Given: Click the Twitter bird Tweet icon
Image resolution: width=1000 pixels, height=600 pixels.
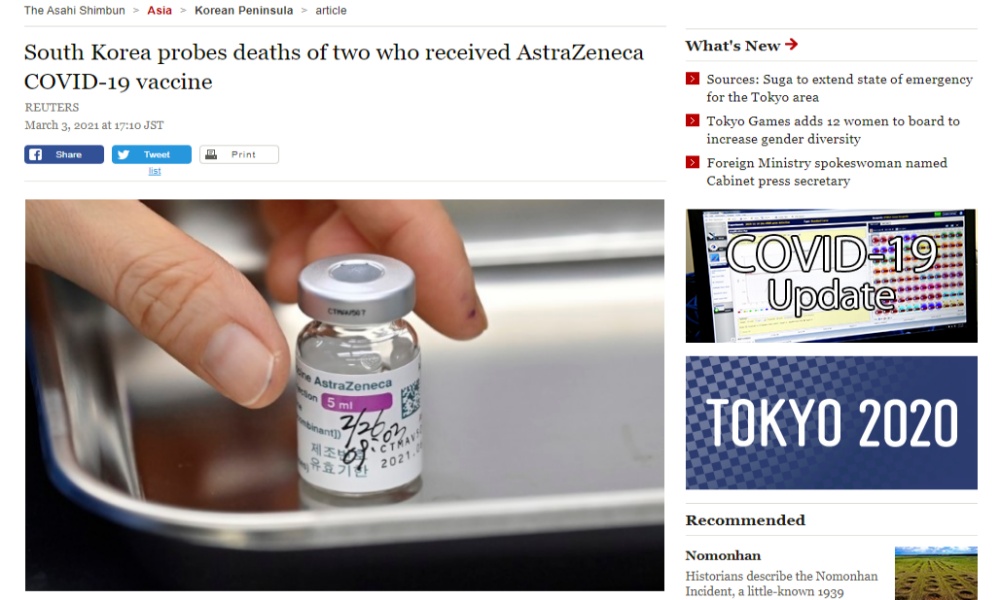Looking at the screenshot, I should tap(124, 154).
